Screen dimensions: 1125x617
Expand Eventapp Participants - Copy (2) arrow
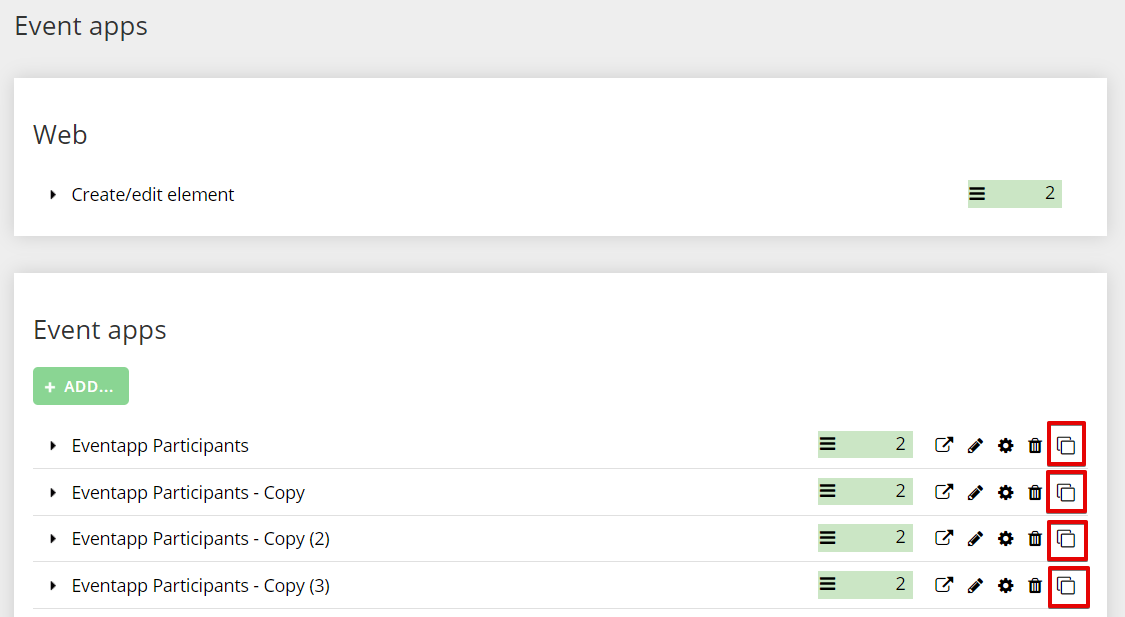(x=52, y=539)
